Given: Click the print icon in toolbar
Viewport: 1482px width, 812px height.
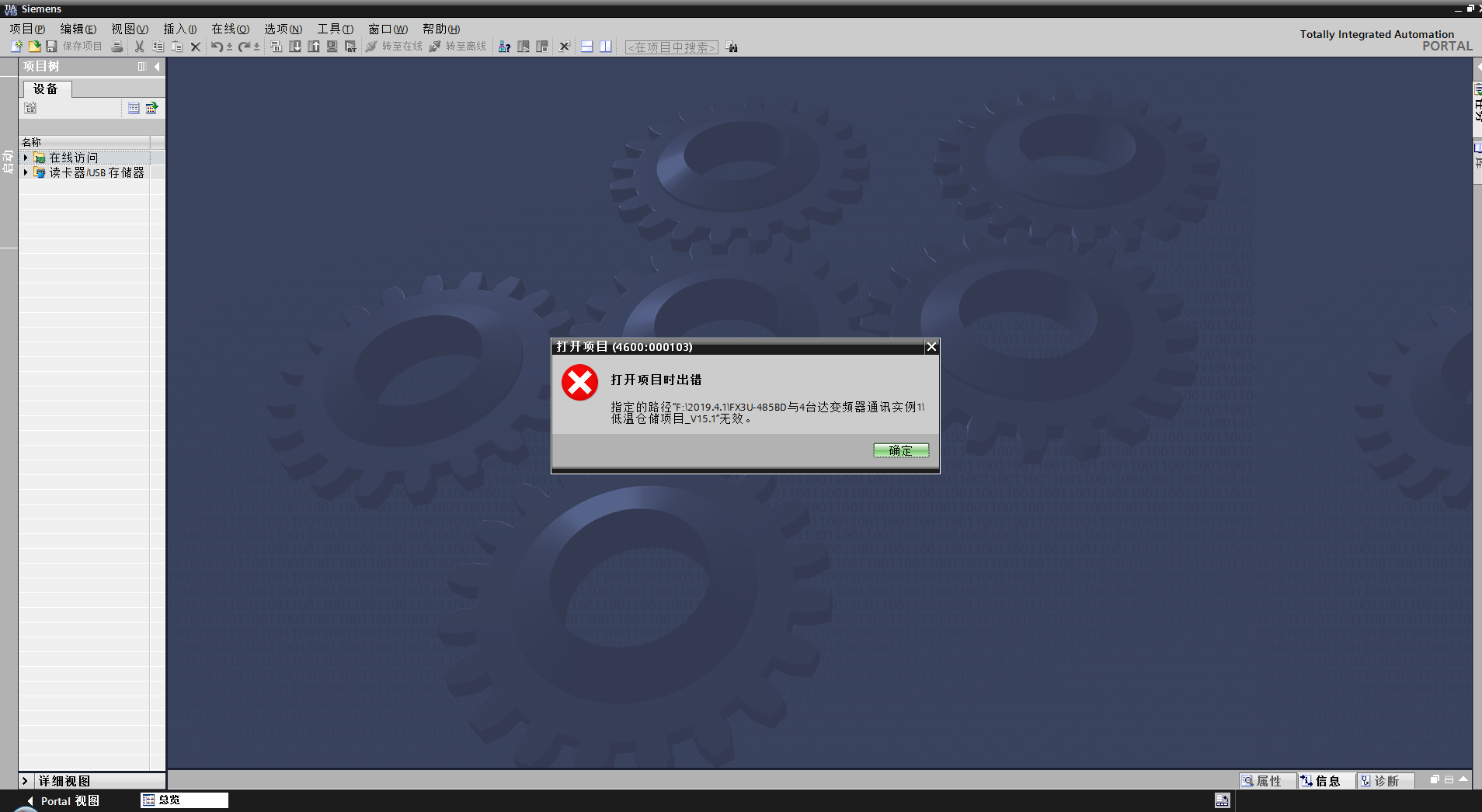Looking at the screenshot, I should click(117, 47).
